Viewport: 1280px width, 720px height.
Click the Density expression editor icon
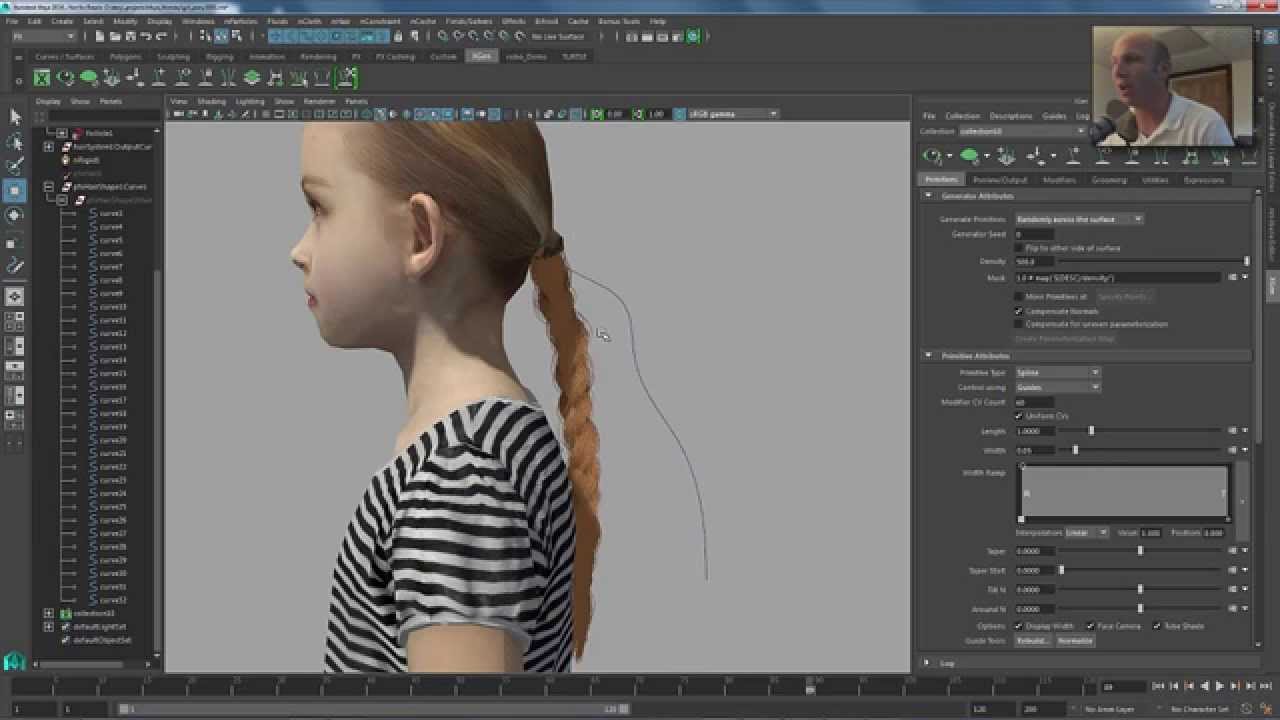(x=1233, y=277)
